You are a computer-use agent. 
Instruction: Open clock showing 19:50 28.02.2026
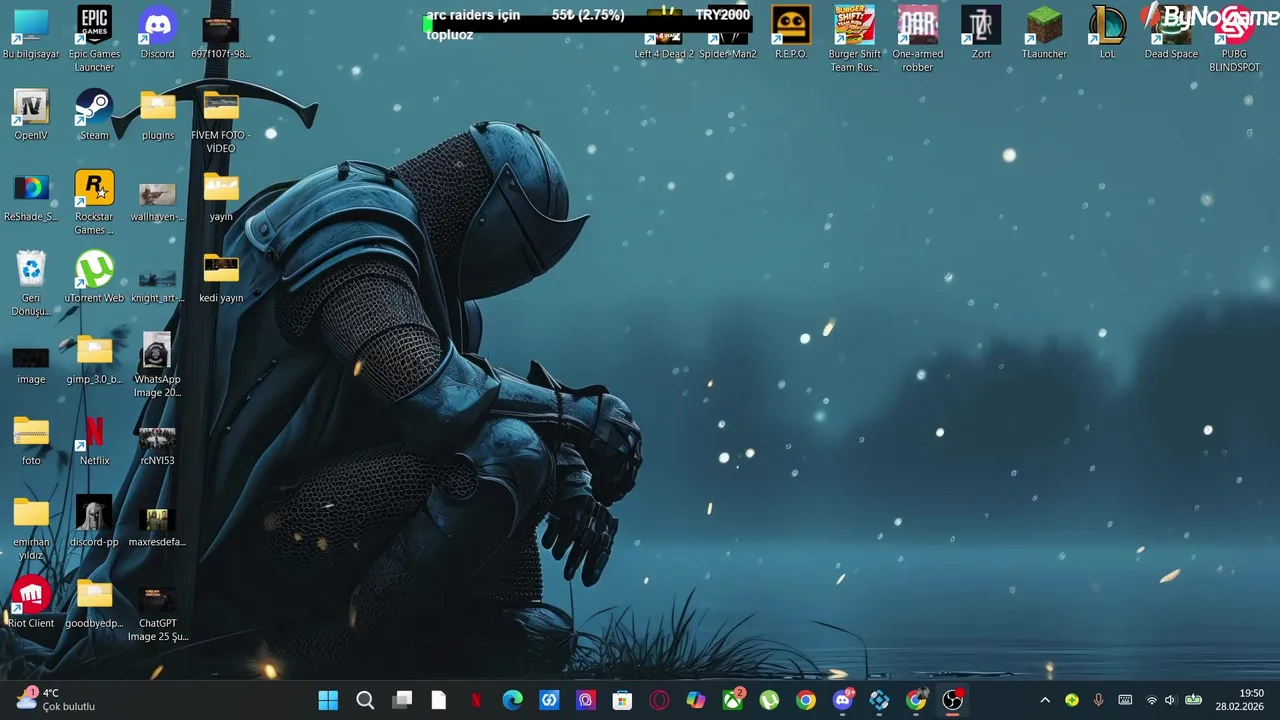pyautogui.click(x=1240, y=700)
